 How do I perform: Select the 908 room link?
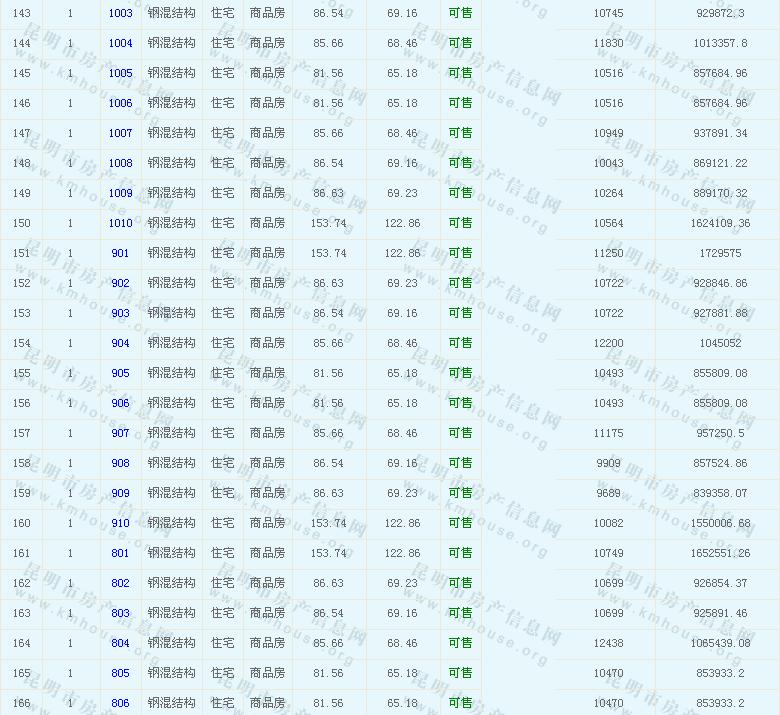tap(120, 464)
